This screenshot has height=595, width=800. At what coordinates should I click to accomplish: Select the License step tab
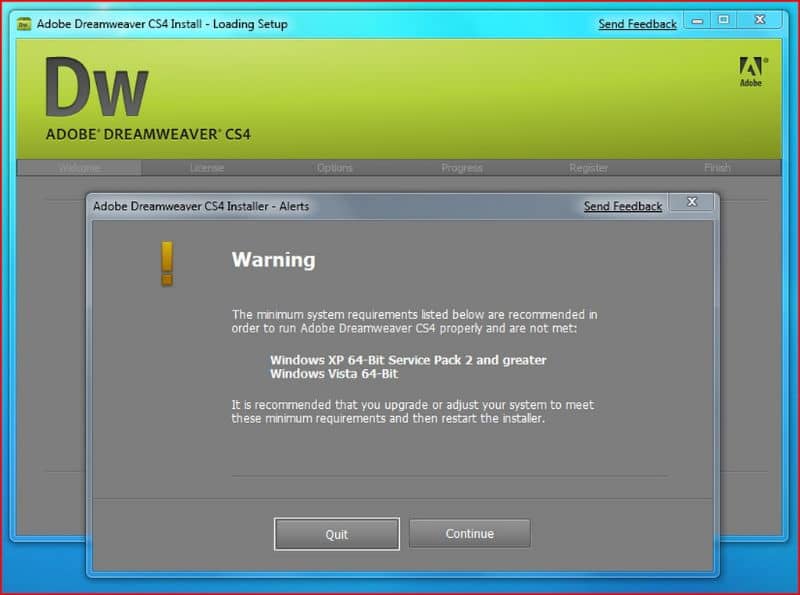coord(207,168)
